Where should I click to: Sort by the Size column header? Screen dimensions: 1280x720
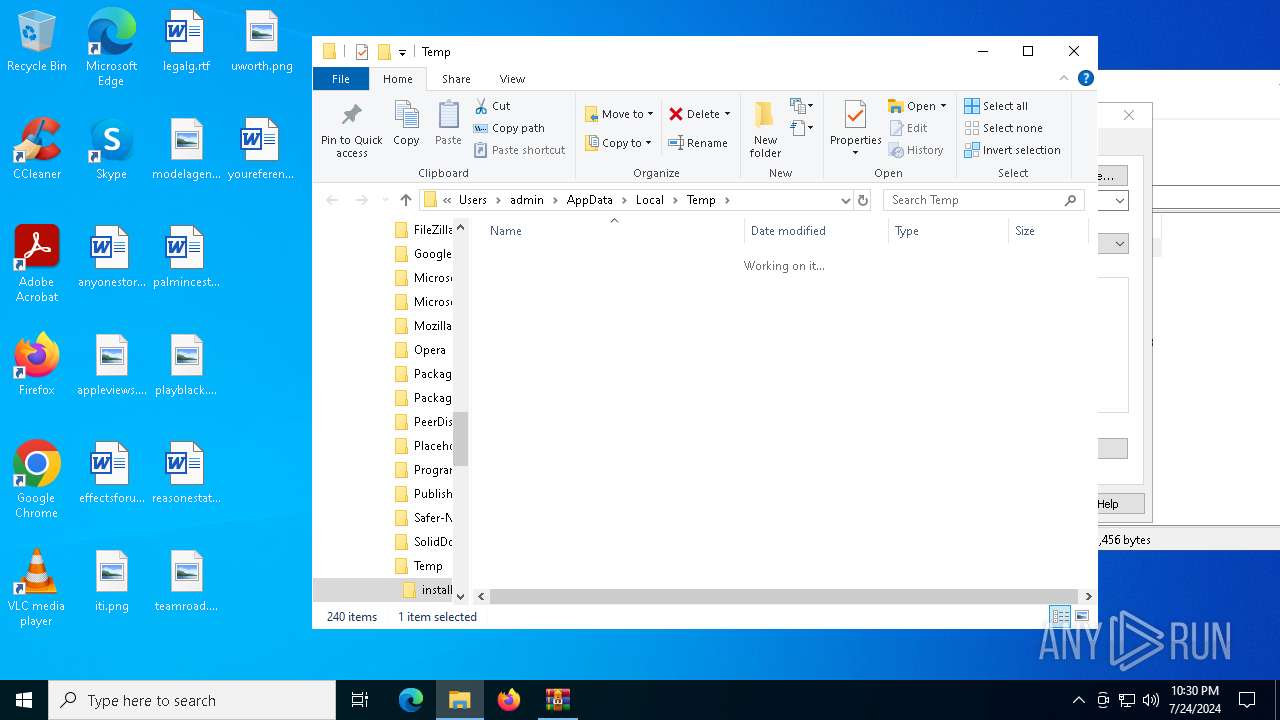coord(1048,231)
